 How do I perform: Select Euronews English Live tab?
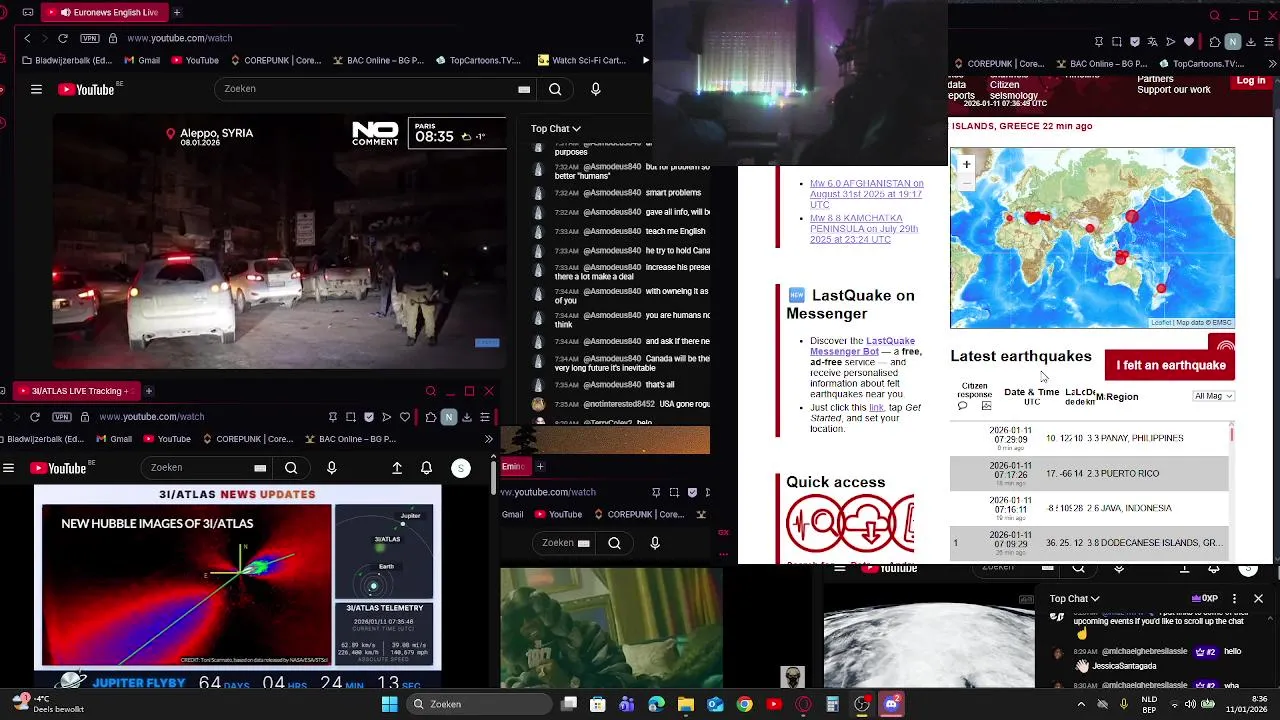[x=106, y=13]
